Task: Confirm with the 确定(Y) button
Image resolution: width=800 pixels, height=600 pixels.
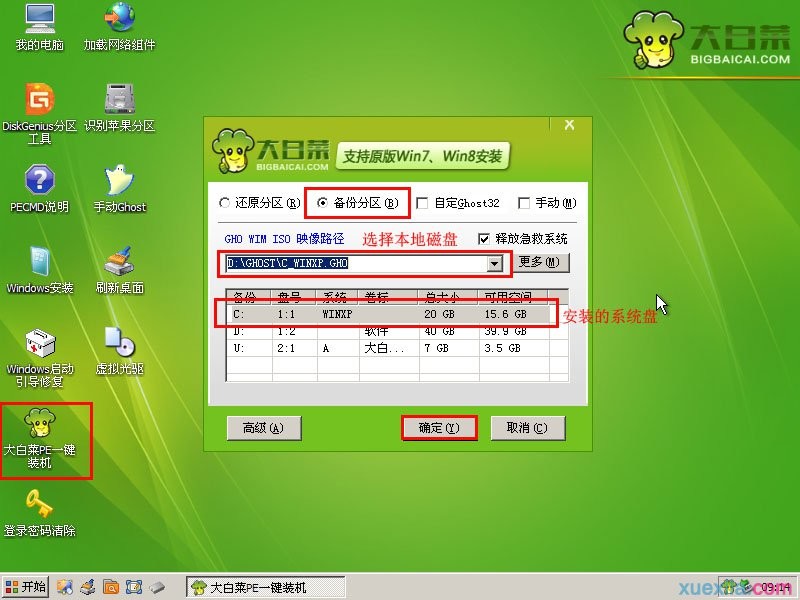Action: click(x=439, y=427)
